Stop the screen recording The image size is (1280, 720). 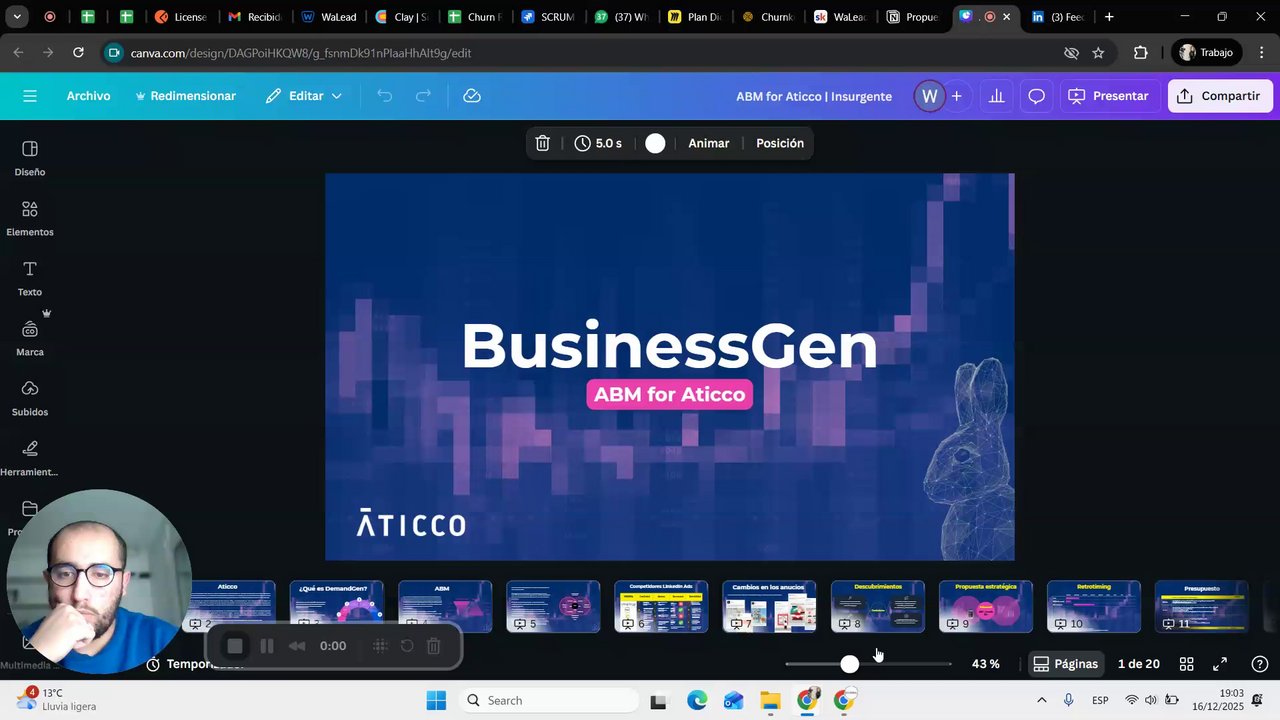point(235,646)
